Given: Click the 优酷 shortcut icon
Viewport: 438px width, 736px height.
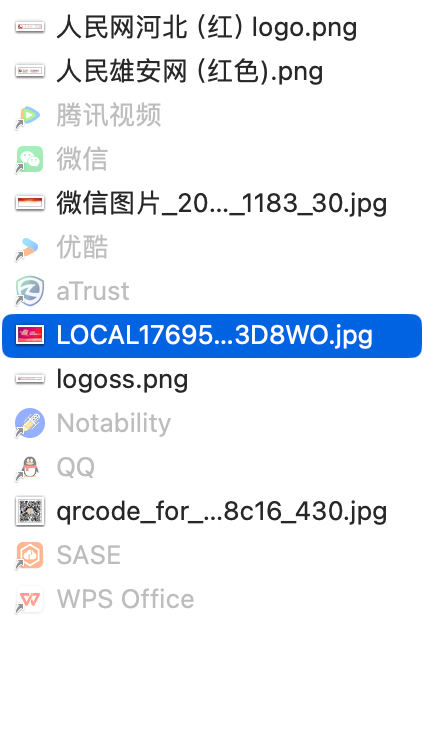Looking at the screenshot, I should [x=30, y=248].
